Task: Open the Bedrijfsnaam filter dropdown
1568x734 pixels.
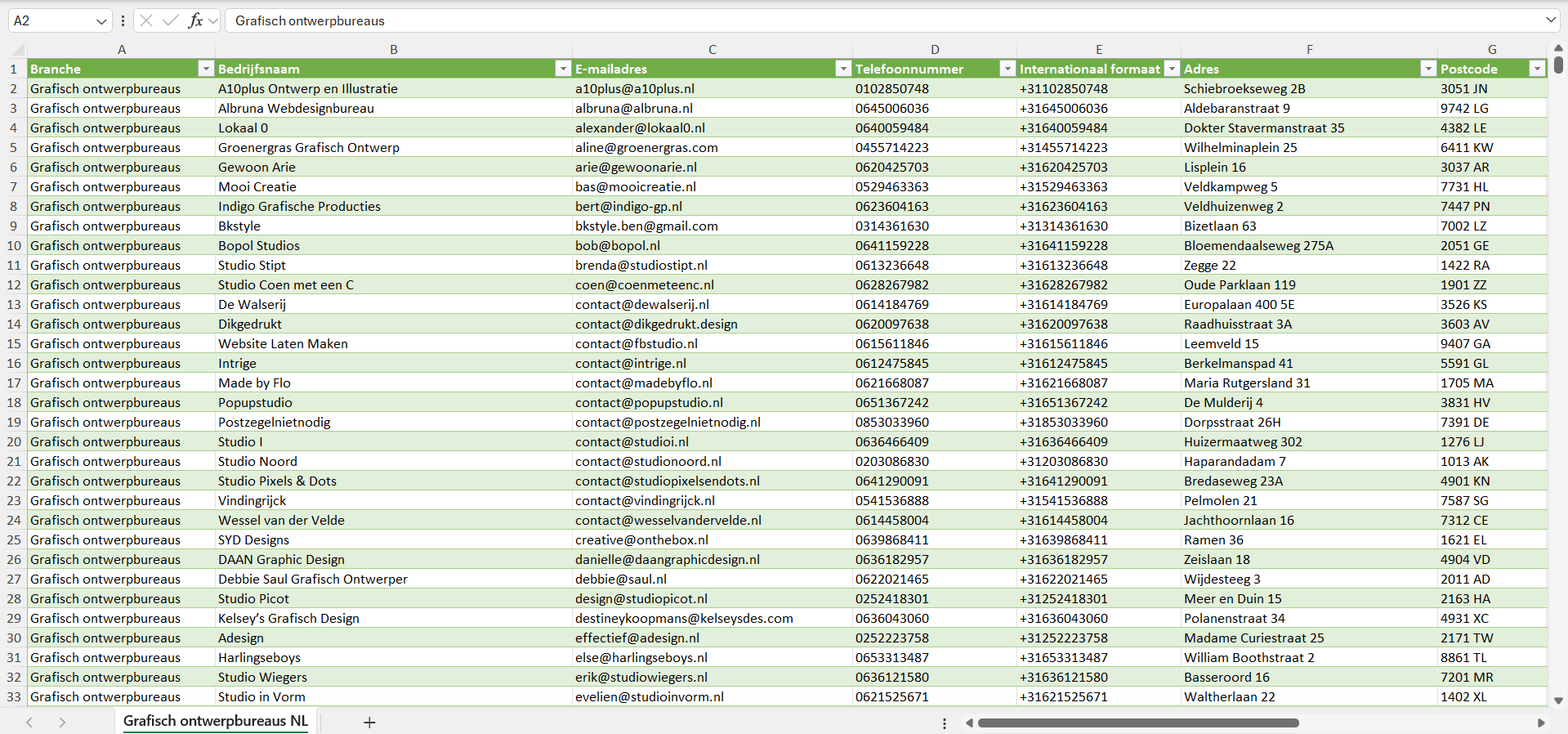Action: tap(562, 69)
